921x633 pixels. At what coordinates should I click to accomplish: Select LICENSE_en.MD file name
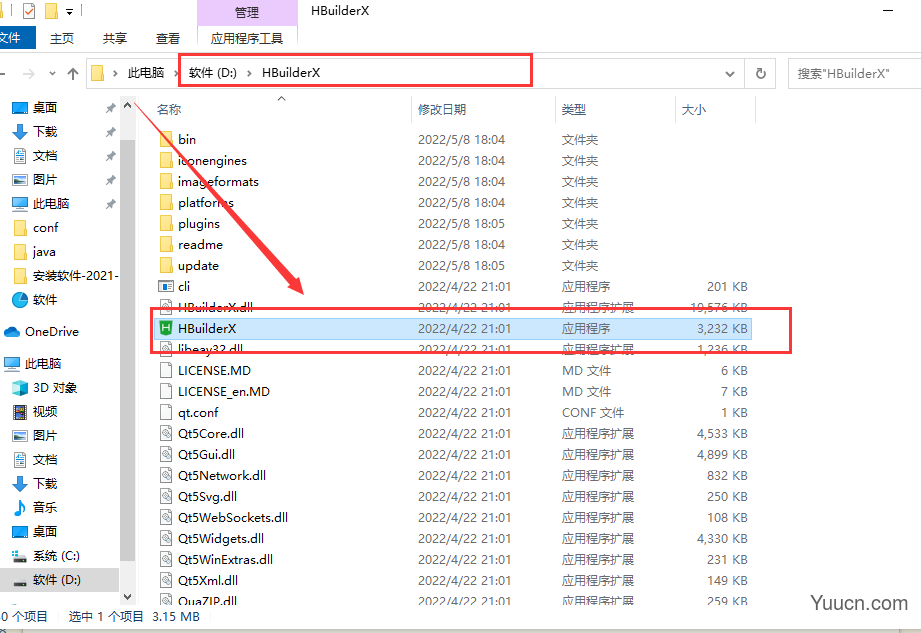coord(224,392)
